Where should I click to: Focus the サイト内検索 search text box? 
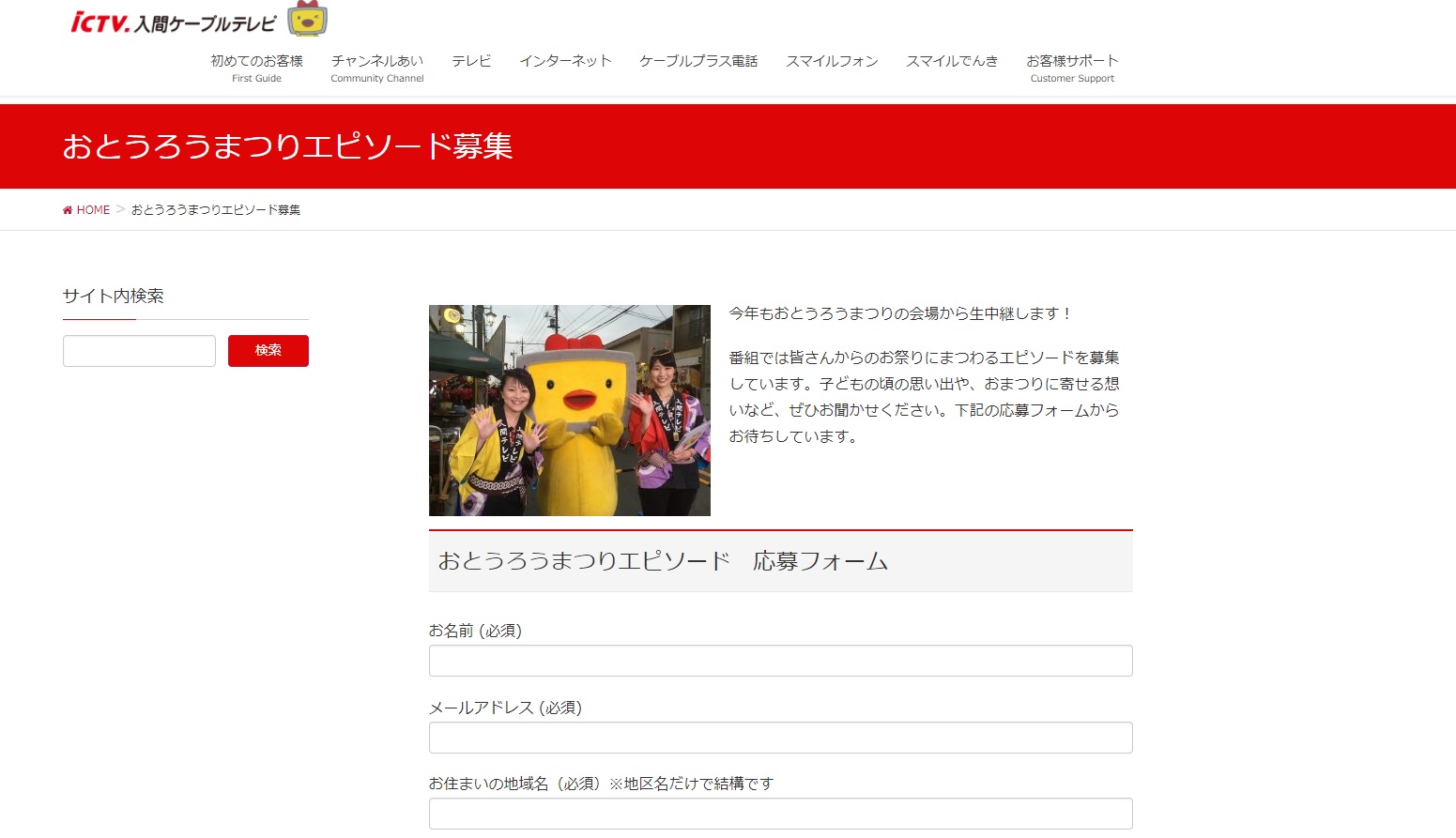click(139, 351)
